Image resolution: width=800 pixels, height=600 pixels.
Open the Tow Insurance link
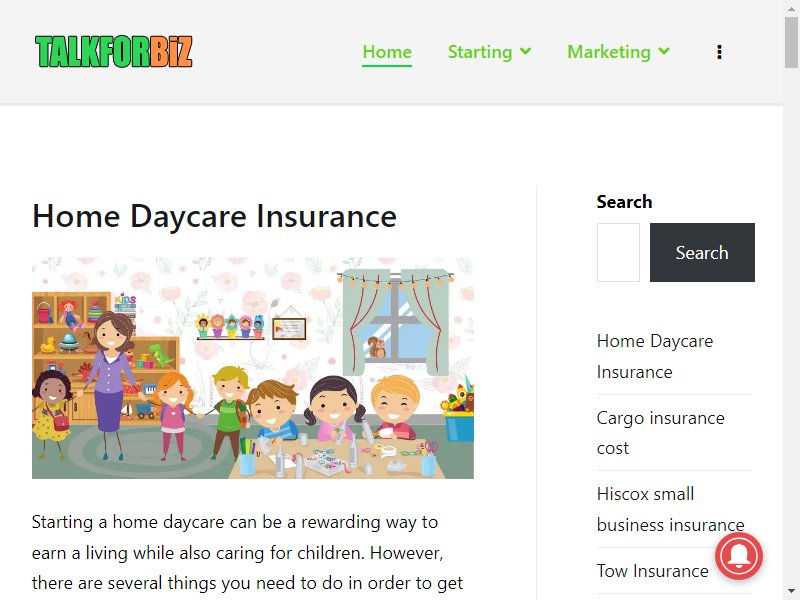[653, 570]
